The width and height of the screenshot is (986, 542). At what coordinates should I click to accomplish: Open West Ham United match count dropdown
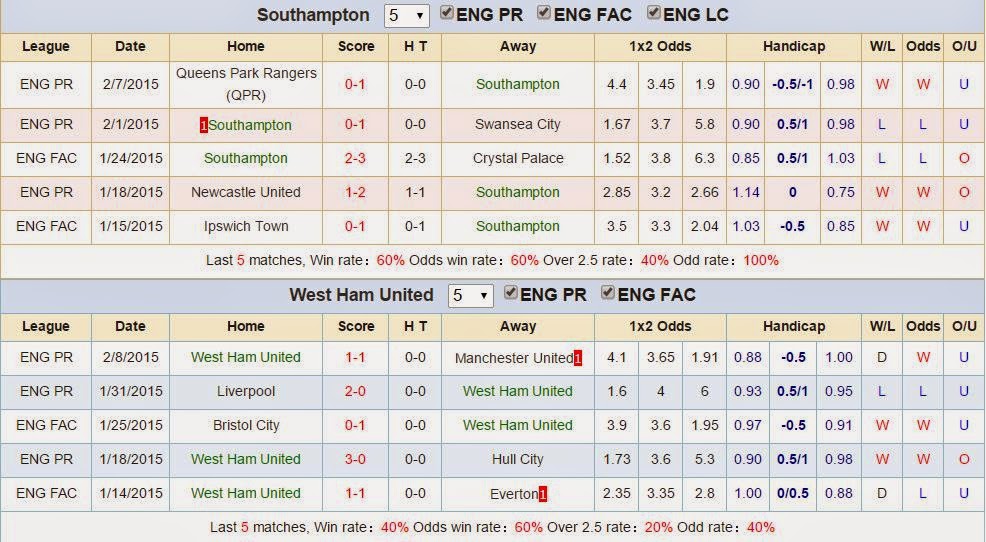[470, 296]
